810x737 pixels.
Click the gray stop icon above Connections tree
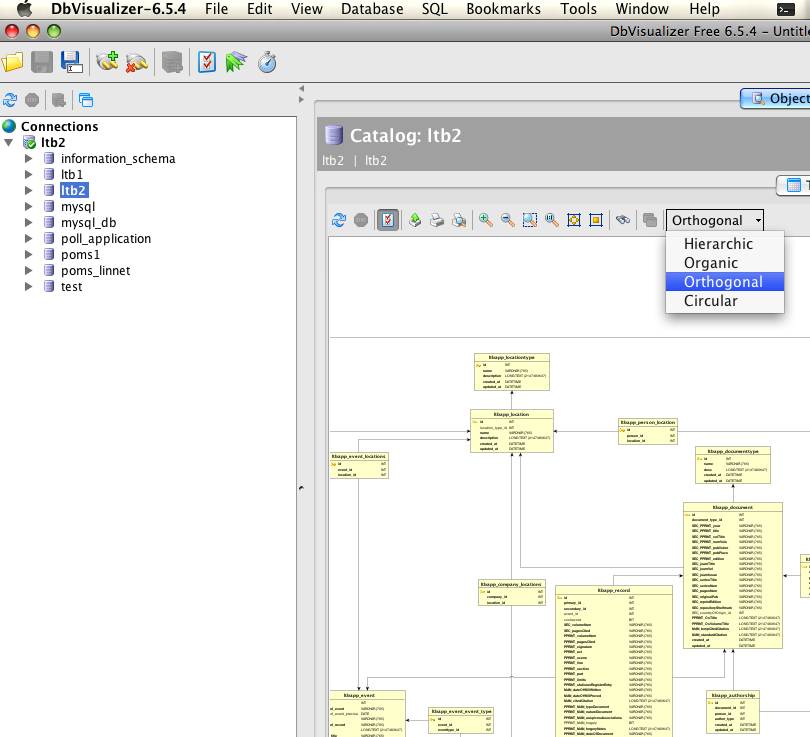click(32, 100)
